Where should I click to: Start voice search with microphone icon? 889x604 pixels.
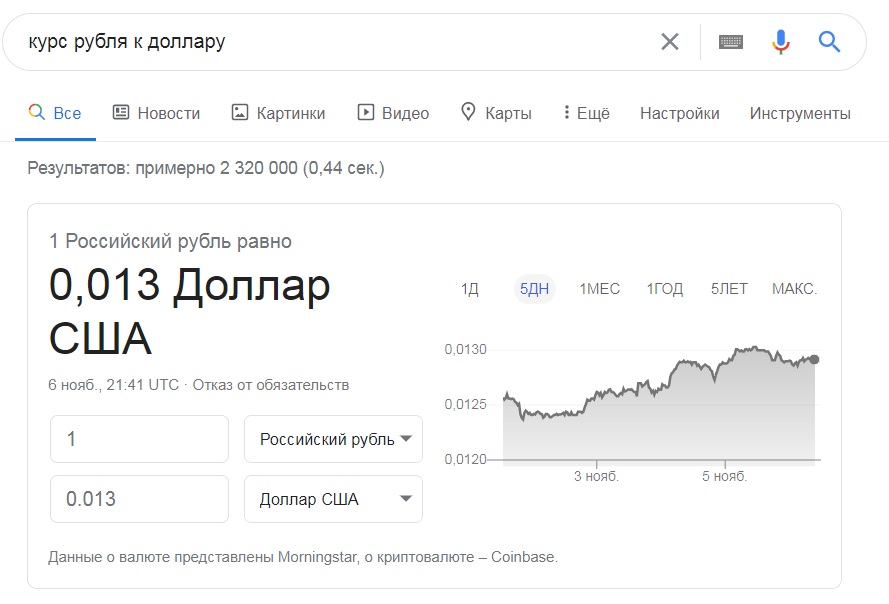click(781, 41)
